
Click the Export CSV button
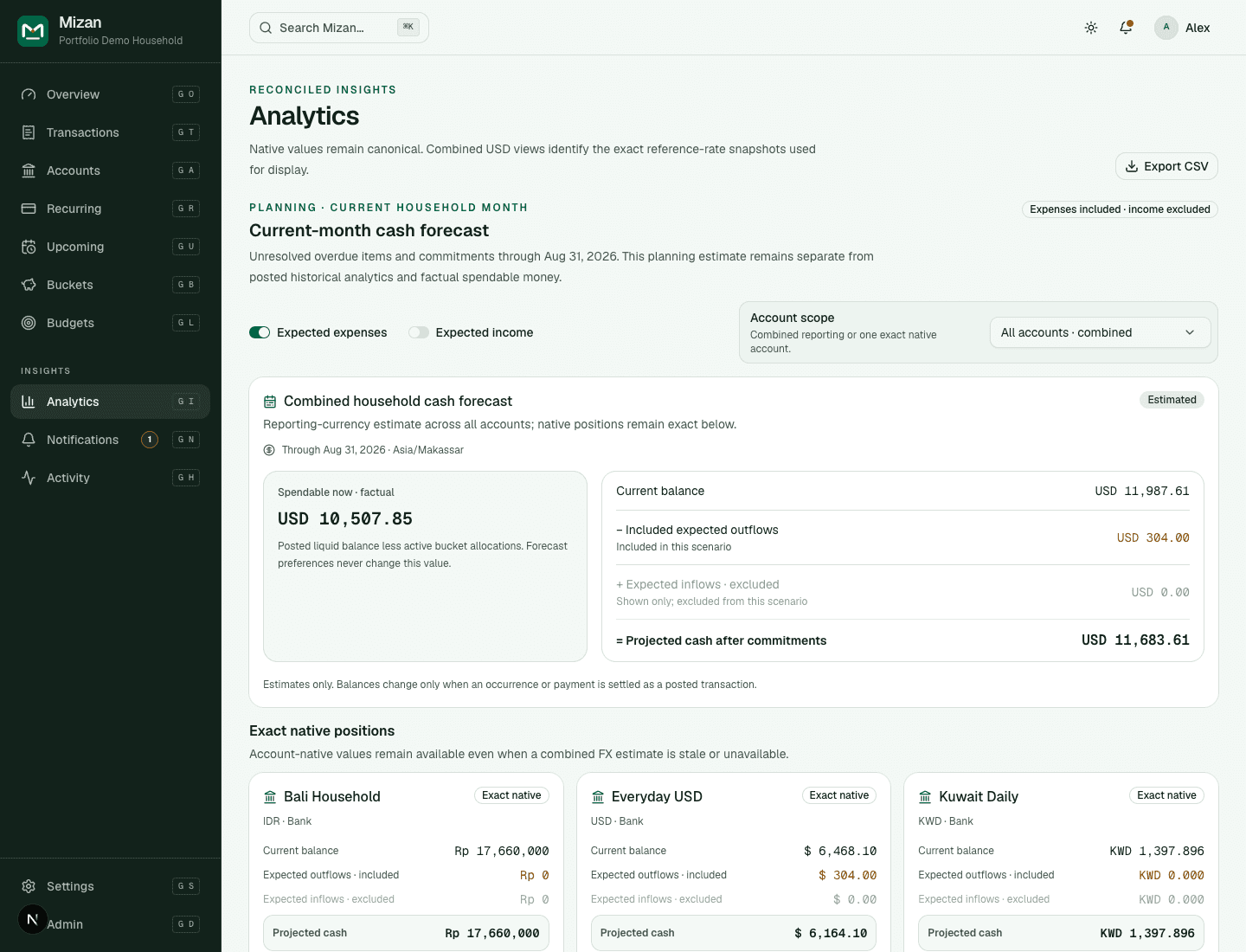1166,166
